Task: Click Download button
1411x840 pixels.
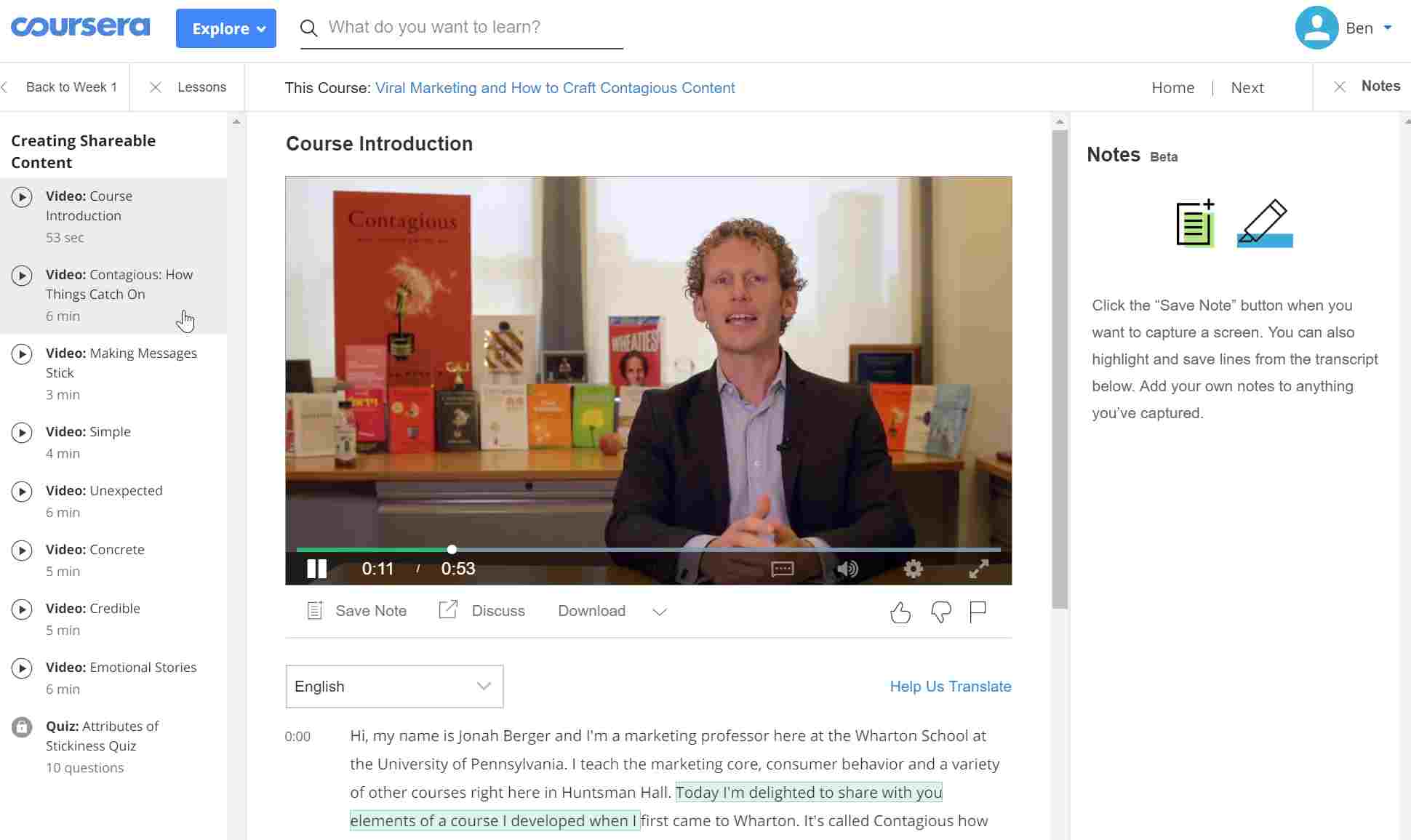Action: (x=591, y=611)
